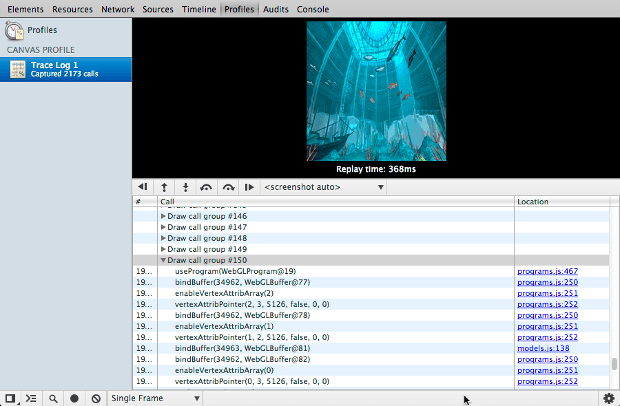Open the programs.js:467 source link
The height and width of the screenshot is (406, 620).
click(x=548, y=271)
